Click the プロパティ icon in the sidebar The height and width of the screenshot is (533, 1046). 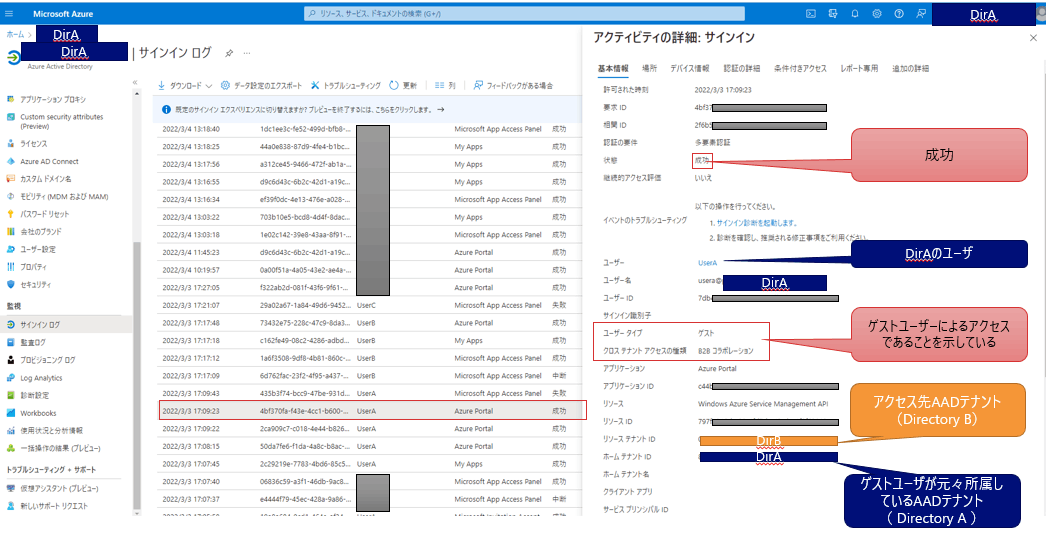[10, 267]
